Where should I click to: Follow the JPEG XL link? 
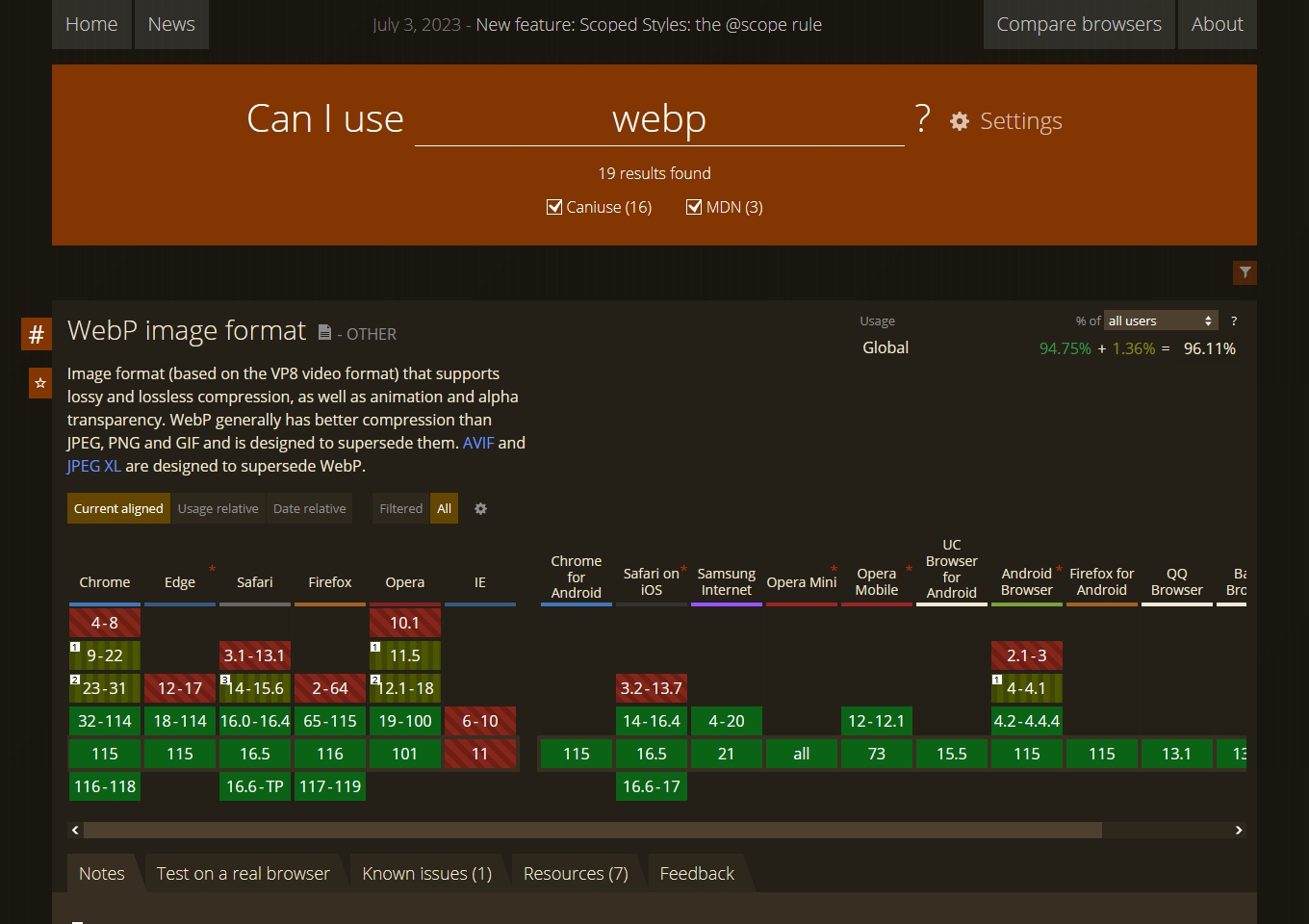(94, 466)
